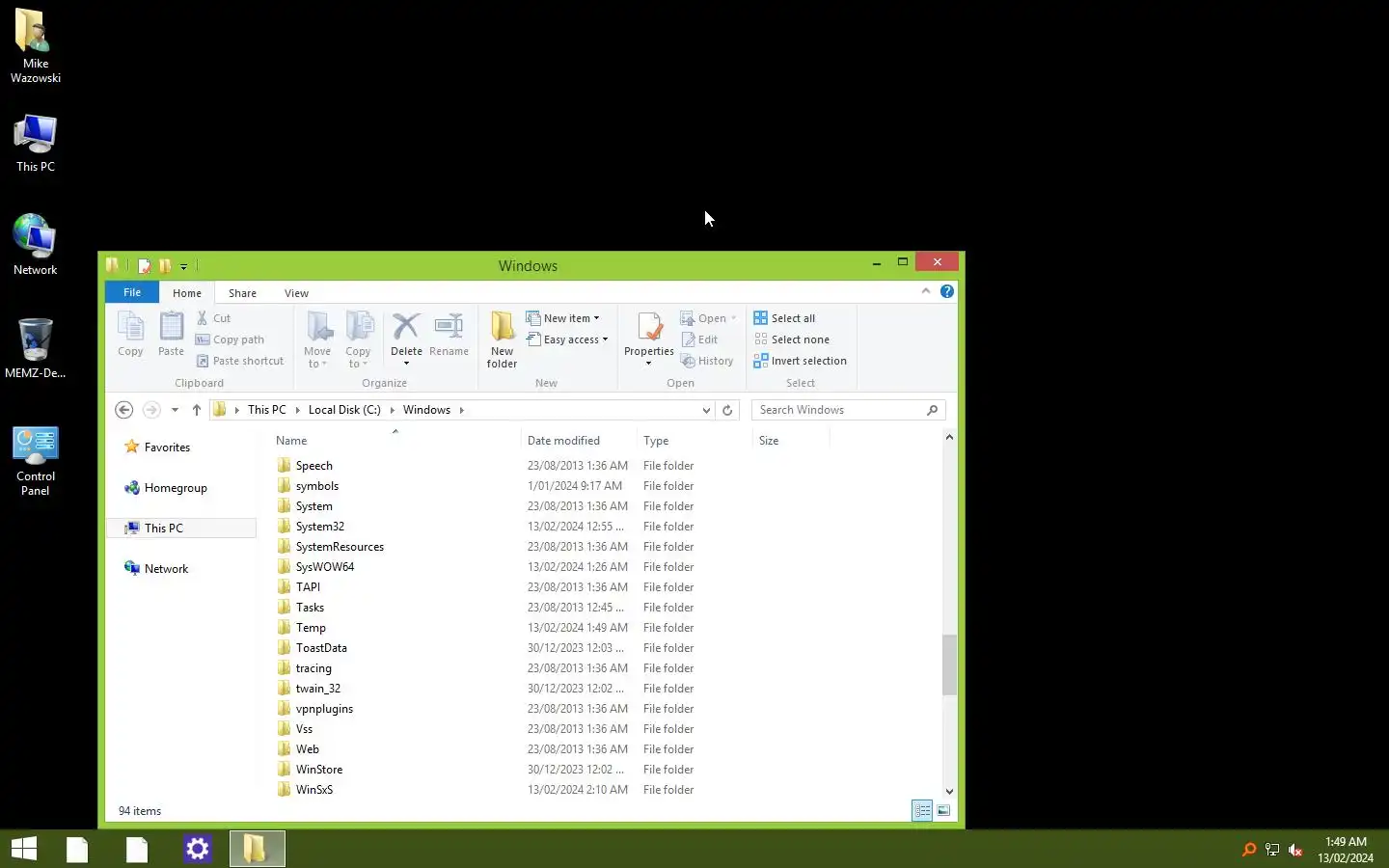Click Cut in the Clipboard group
This screenshot has height=868, width=1389.
213,318
